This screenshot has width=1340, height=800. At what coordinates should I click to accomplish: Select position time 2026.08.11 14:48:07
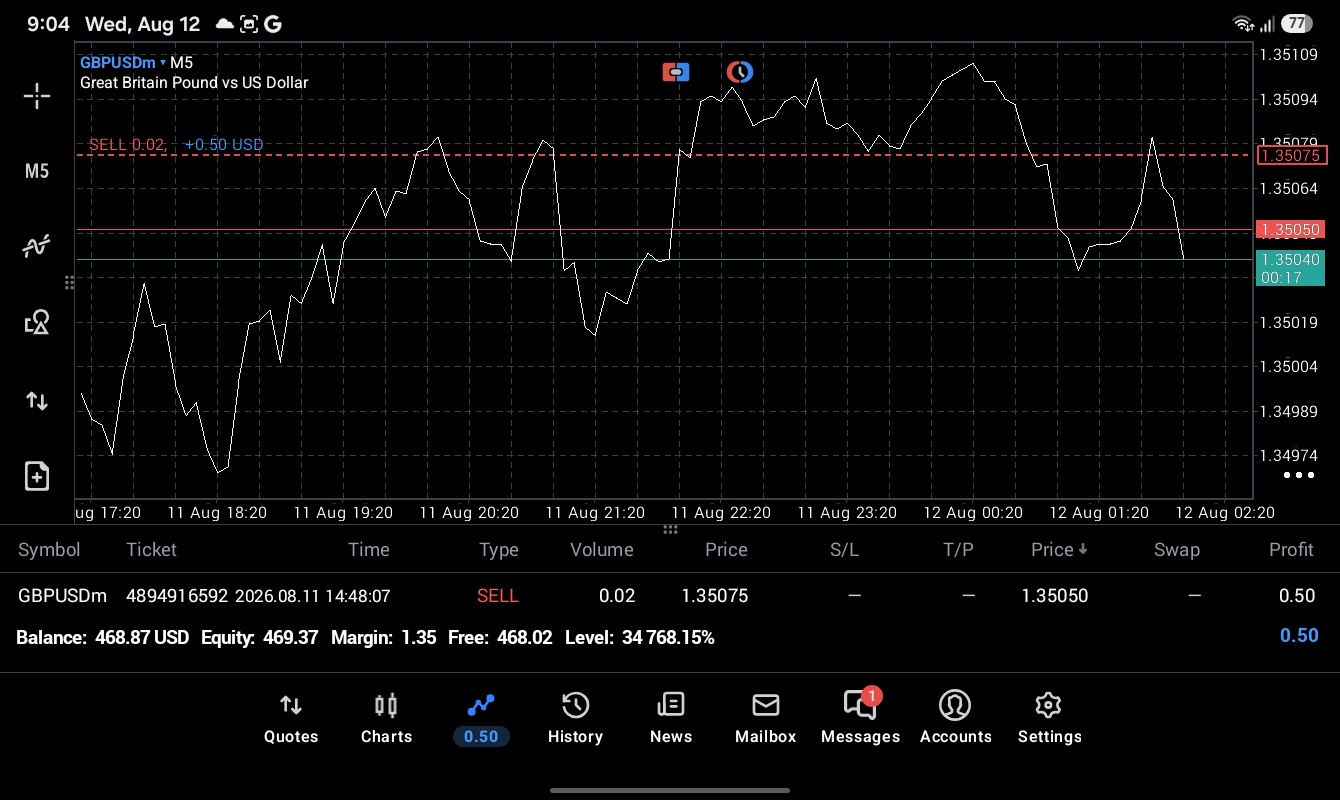[x=312, y=596]
